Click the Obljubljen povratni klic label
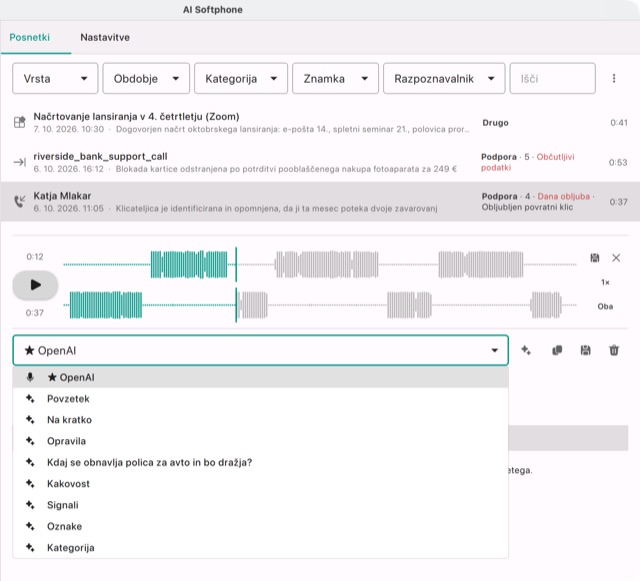This screenshot has height=581, width=640. tap(527, 207)
